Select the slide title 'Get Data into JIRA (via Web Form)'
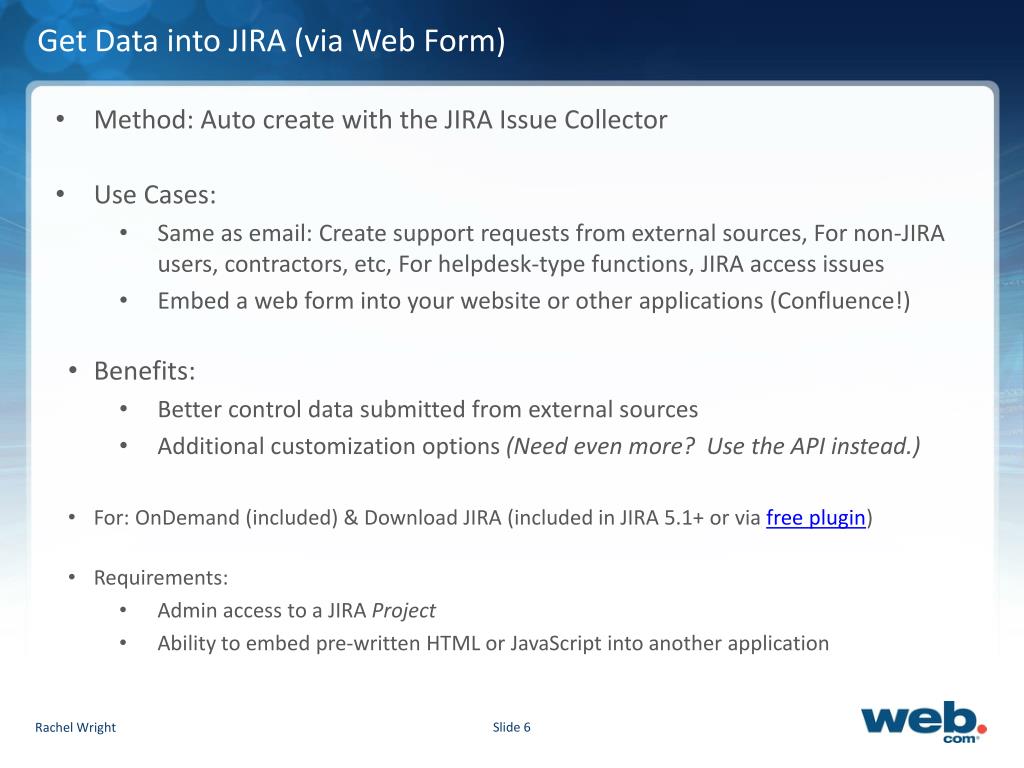 tap(272, 41)
